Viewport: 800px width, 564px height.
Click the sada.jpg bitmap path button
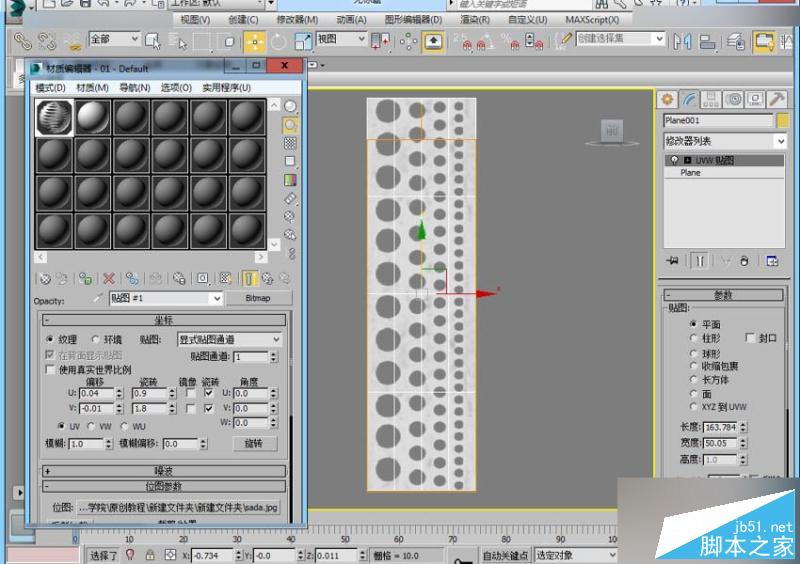click(x=178, y=507)
